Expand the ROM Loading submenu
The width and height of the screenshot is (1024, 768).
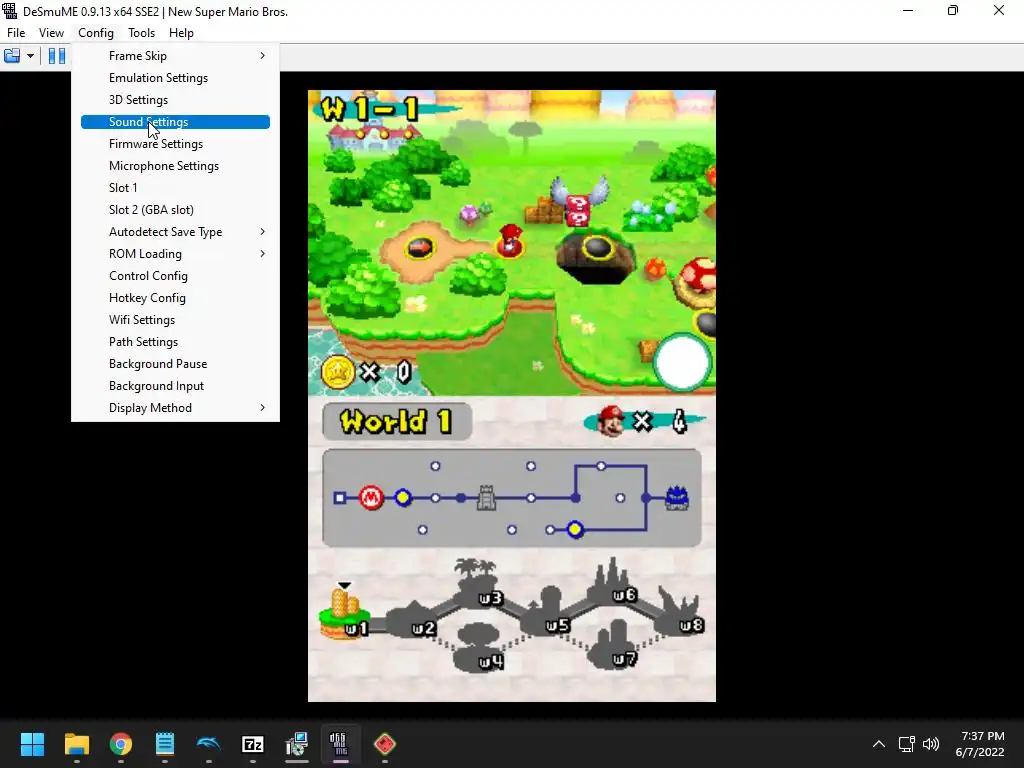pyautogui.click(x=175, y=253)
